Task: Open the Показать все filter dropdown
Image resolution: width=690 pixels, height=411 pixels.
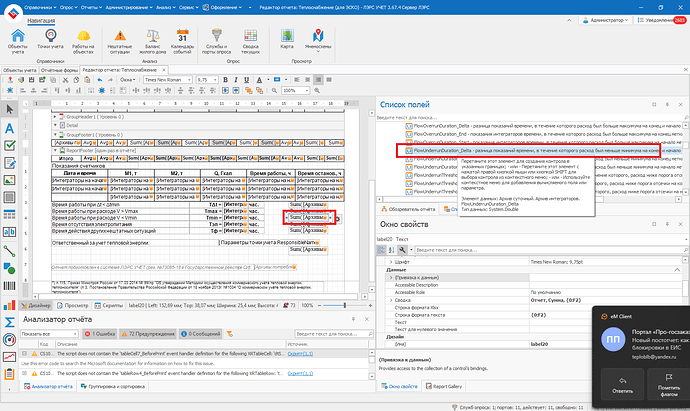Action: click(75, 334)
